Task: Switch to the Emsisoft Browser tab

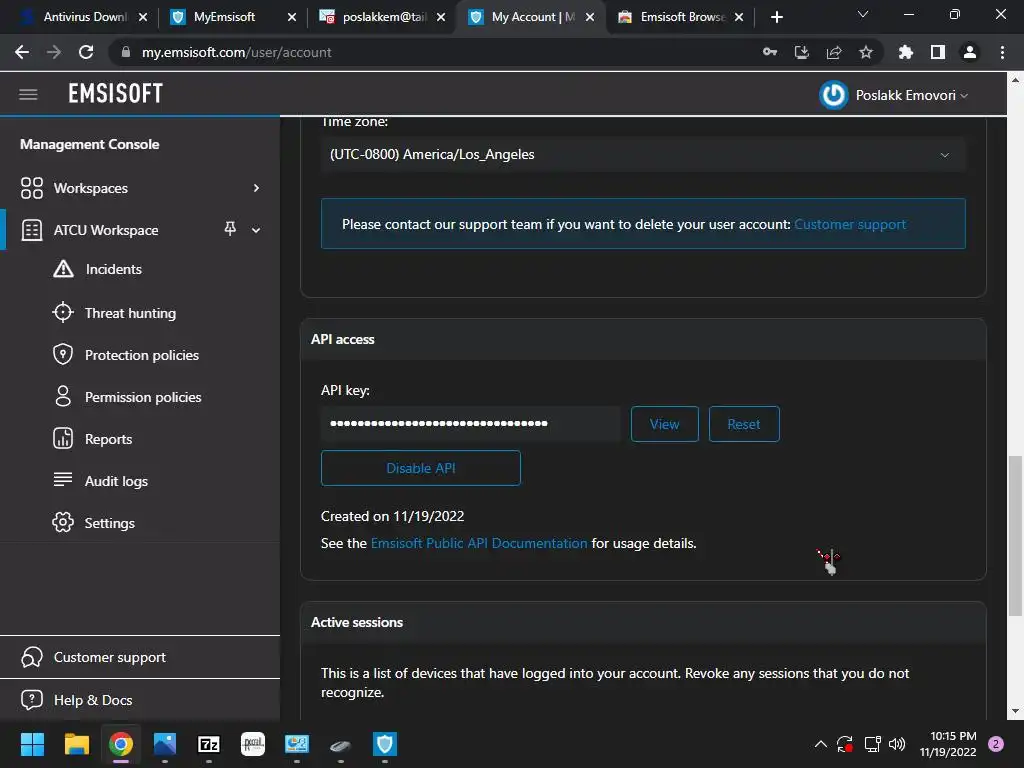Action: (x=682, y=17)
